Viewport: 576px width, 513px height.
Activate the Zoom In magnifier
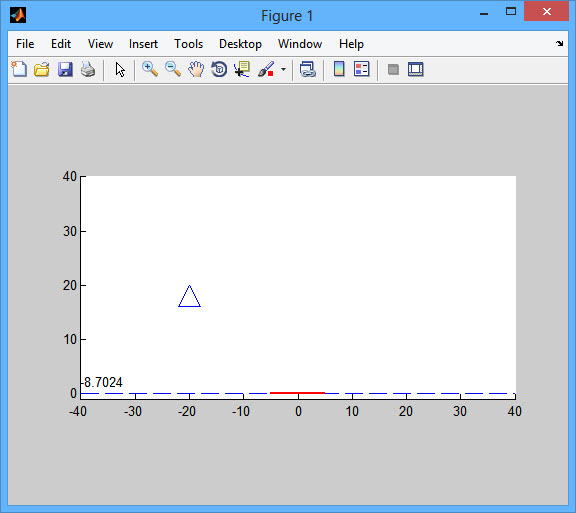(x=150, y=69)
